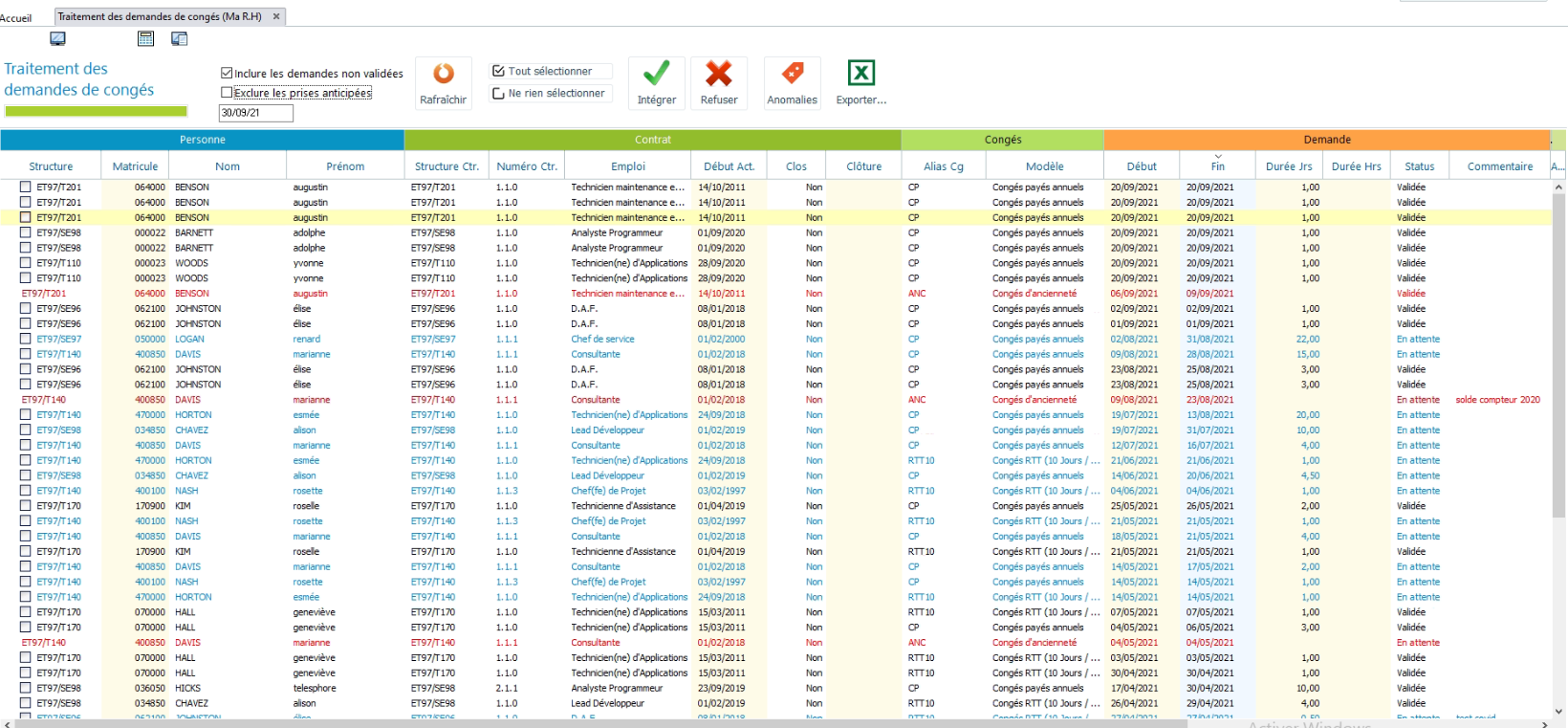Sort by the Structure column header
The width and height of the screenshot is (1568, 728).
(51, 166)
